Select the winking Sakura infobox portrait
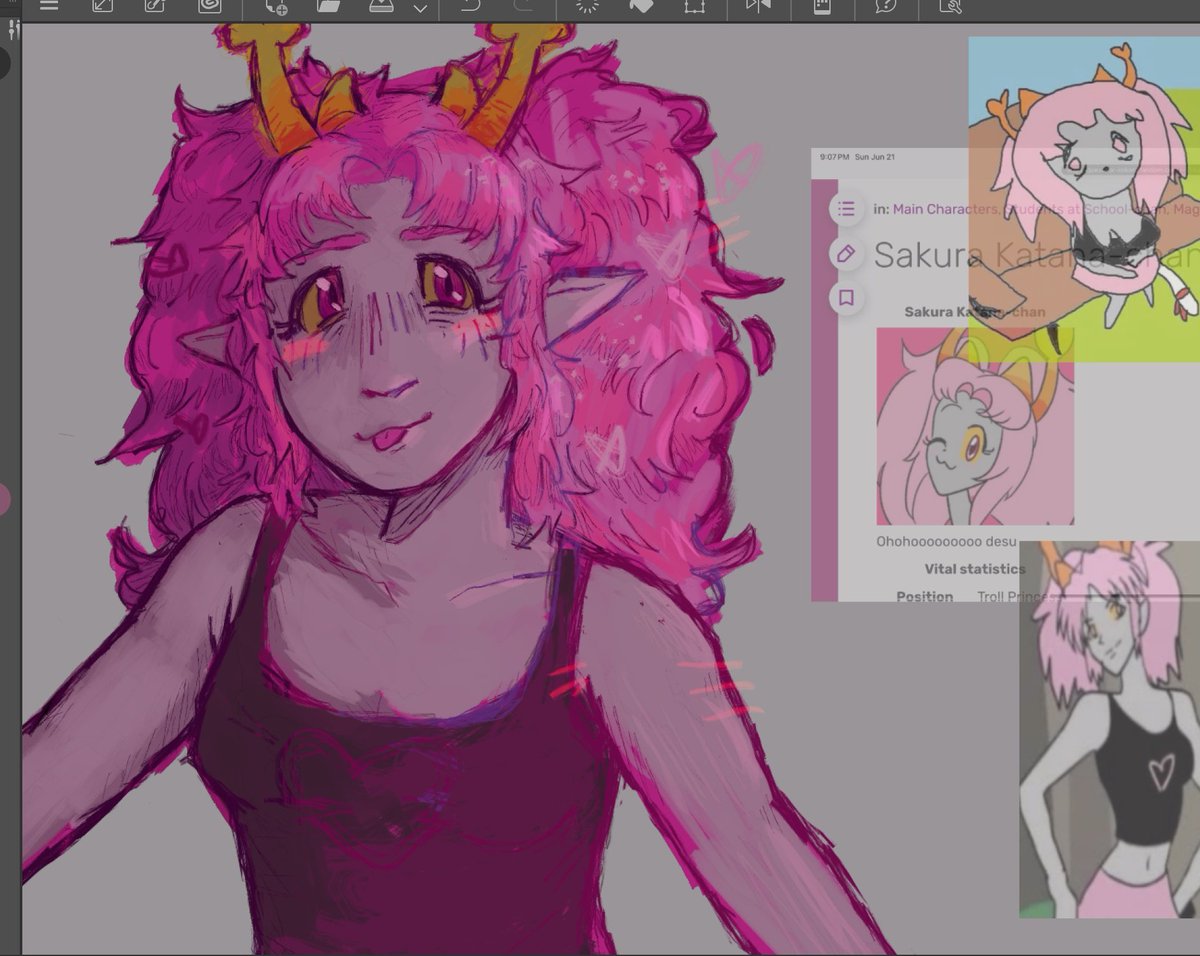Image resolution: width=1200 pixels, height=956 pixels. click(x=975, y=426)
